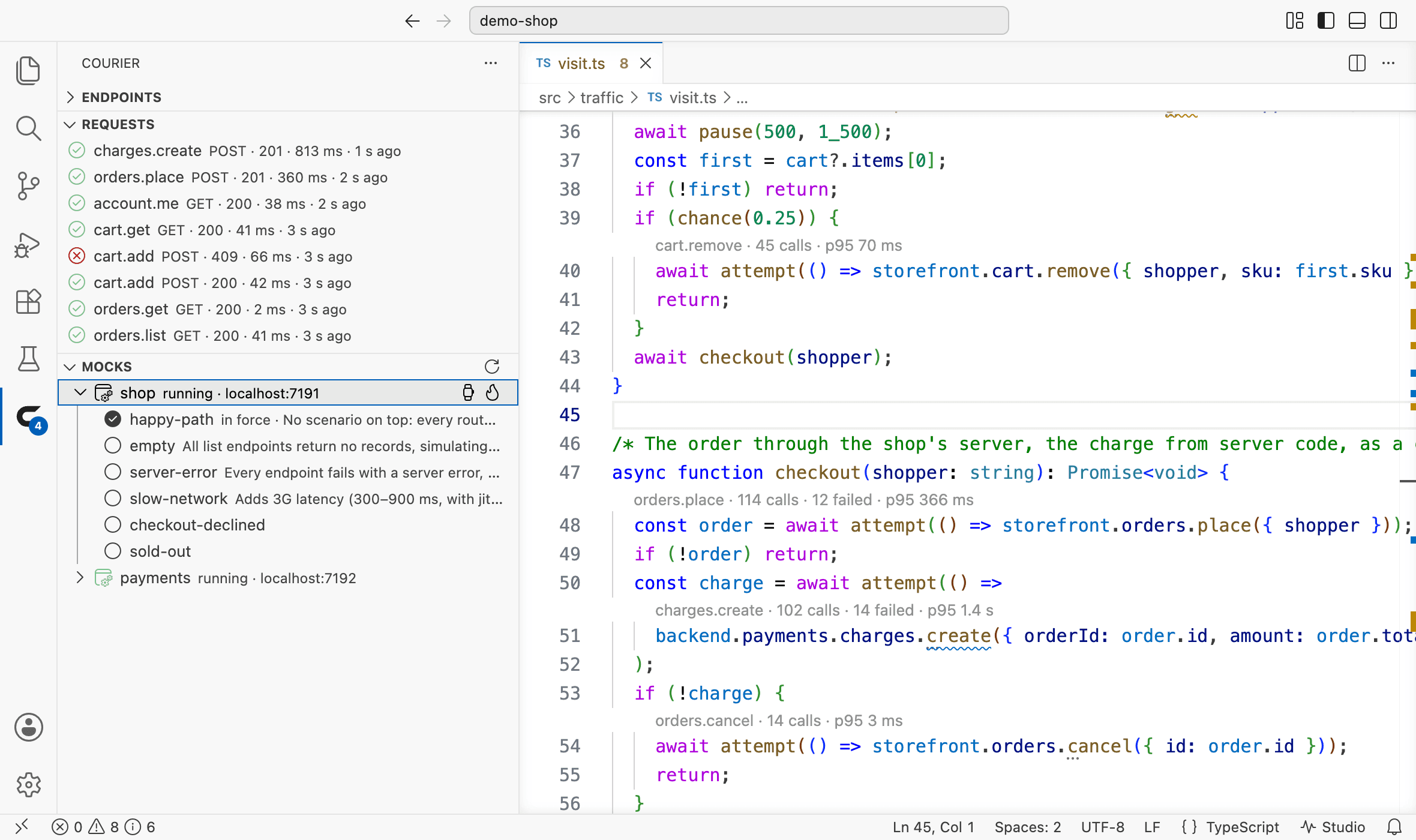Toggle secondary side bar visibility
Viewport: 1416px width, 840px height.
coord(1388,21)
